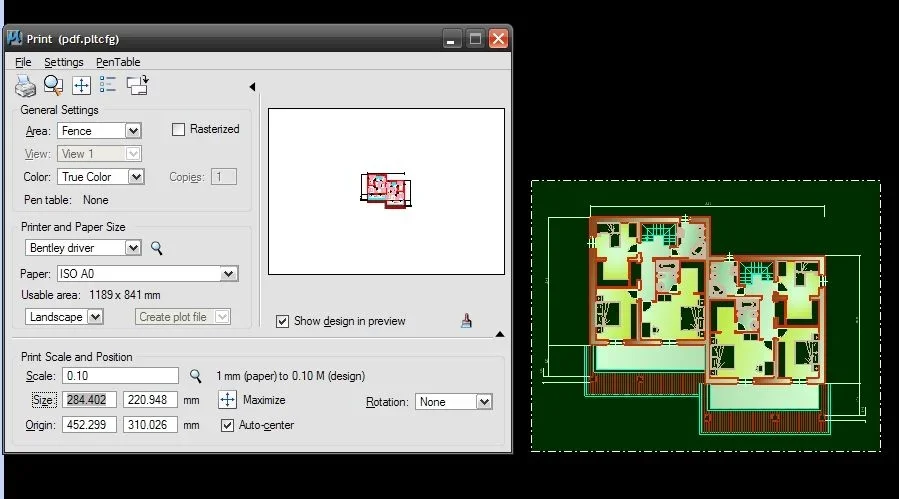
Task: Click the Origin X field 452.299
Action: (x=89, y=425)
